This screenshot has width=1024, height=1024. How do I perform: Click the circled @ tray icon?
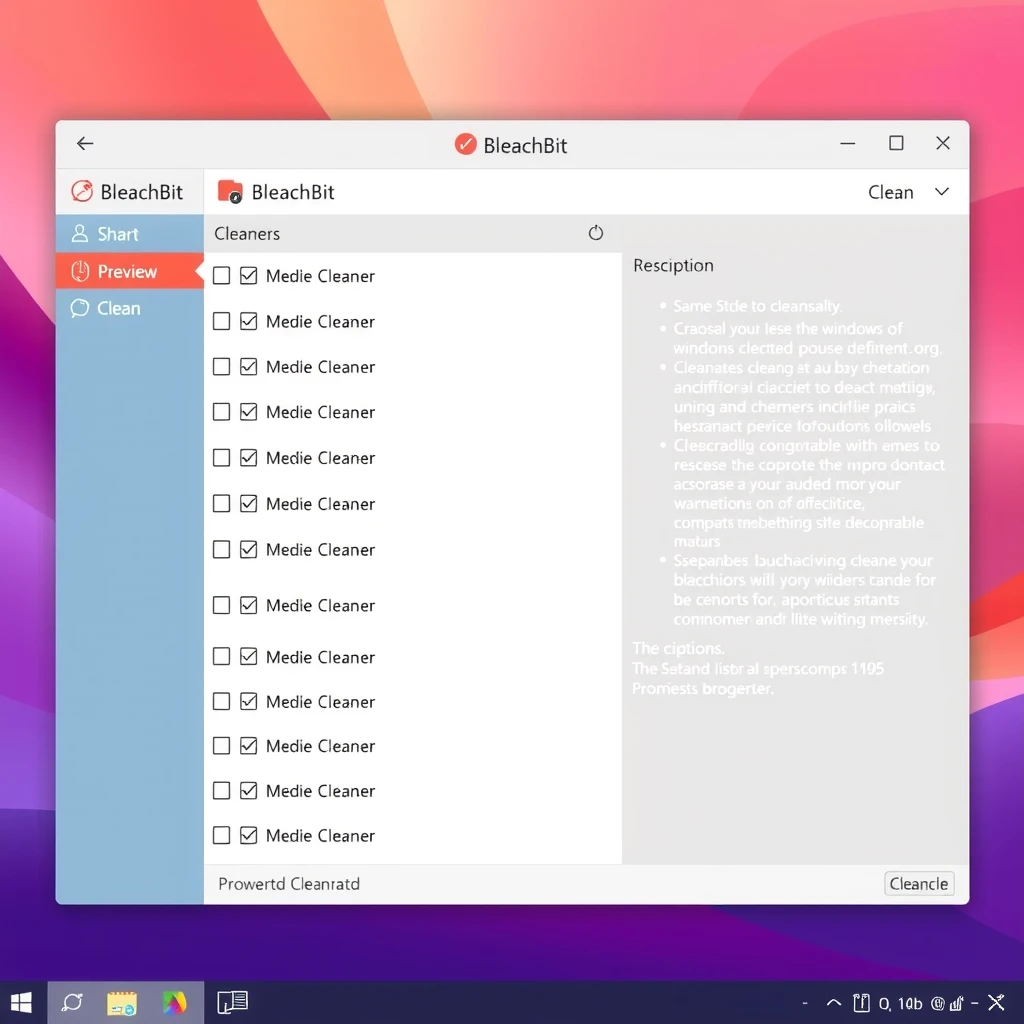(938, 1003)
